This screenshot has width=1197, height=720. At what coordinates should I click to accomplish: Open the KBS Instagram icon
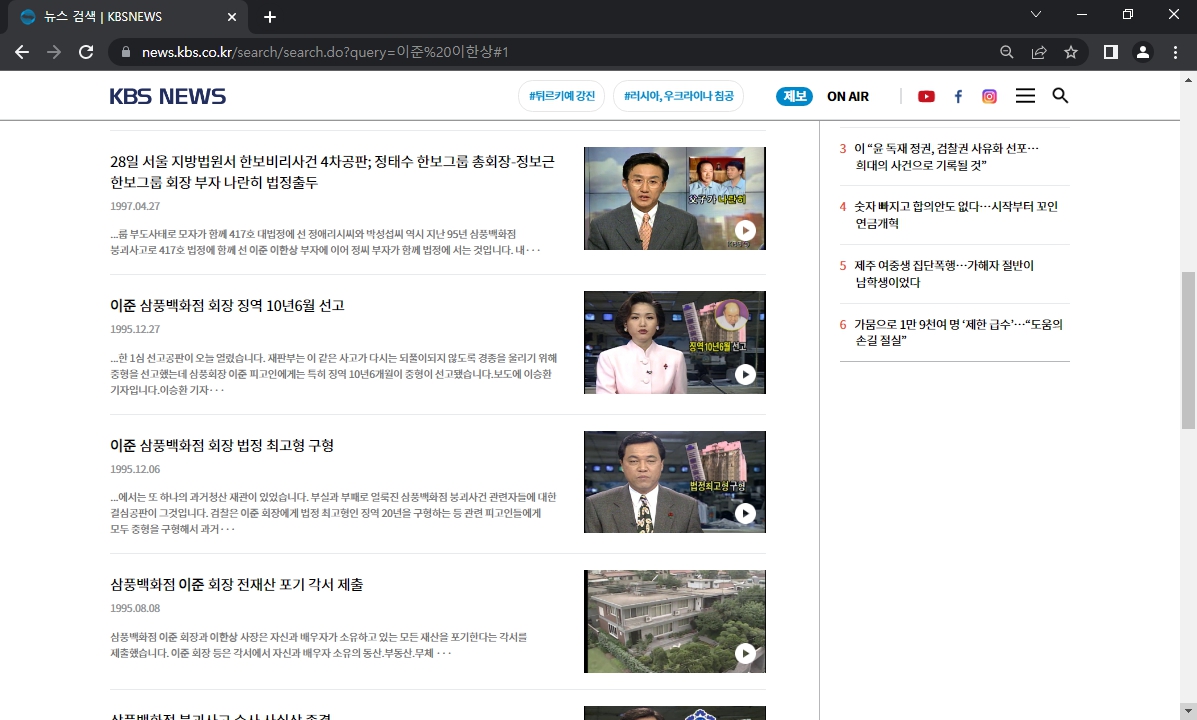click(x=989, y=96)
